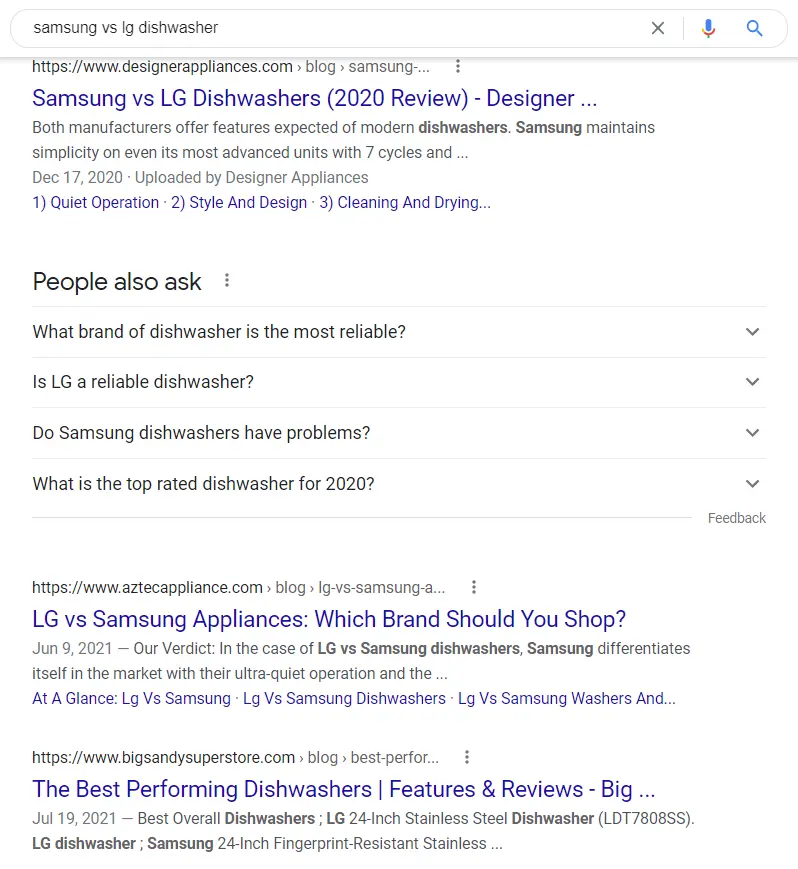798x869 pixels.
Task: Click the Feedback link below questions
Action: tap(736, 518)
